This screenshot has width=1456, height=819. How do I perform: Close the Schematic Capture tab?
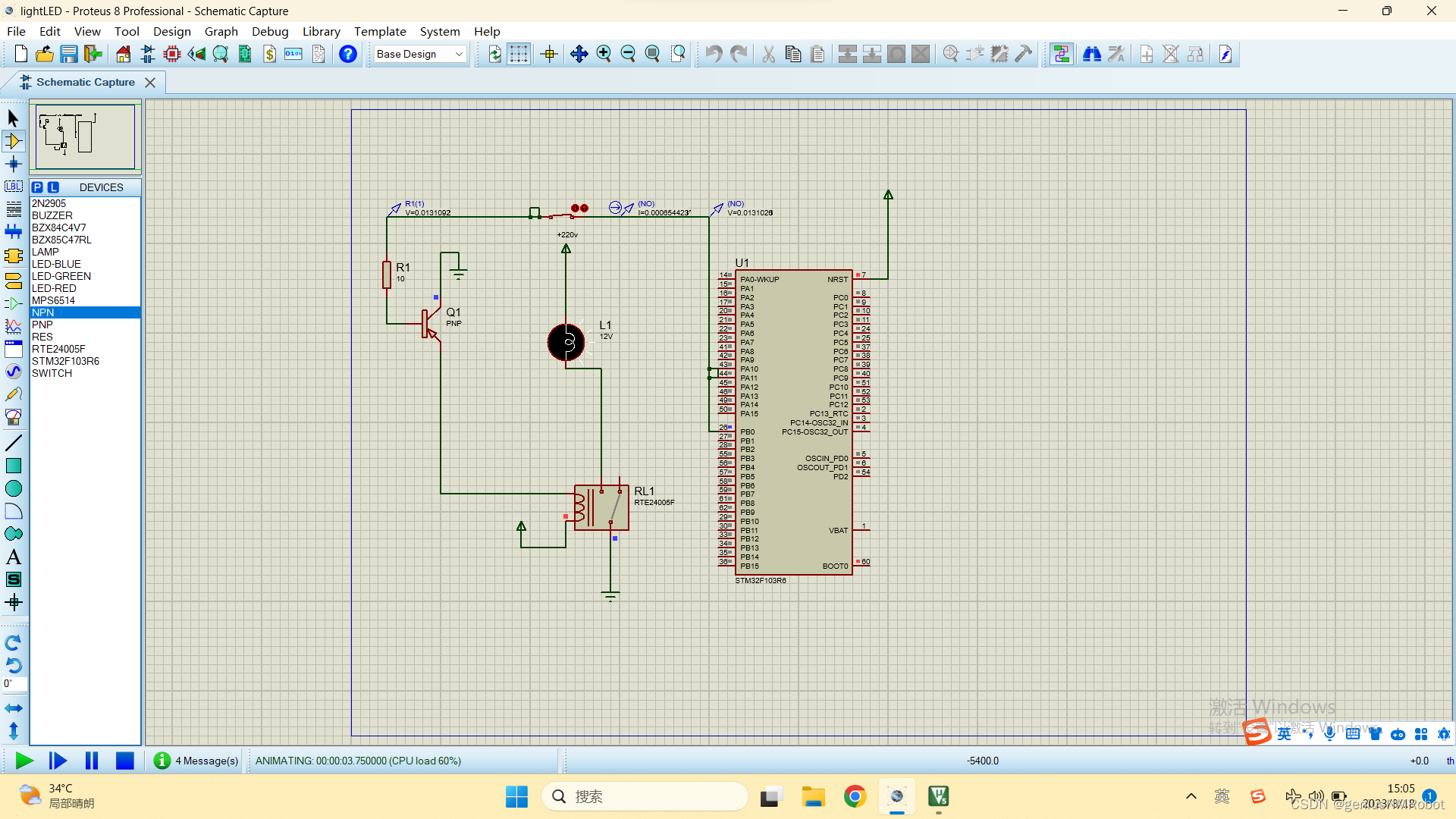coord(150,83)
